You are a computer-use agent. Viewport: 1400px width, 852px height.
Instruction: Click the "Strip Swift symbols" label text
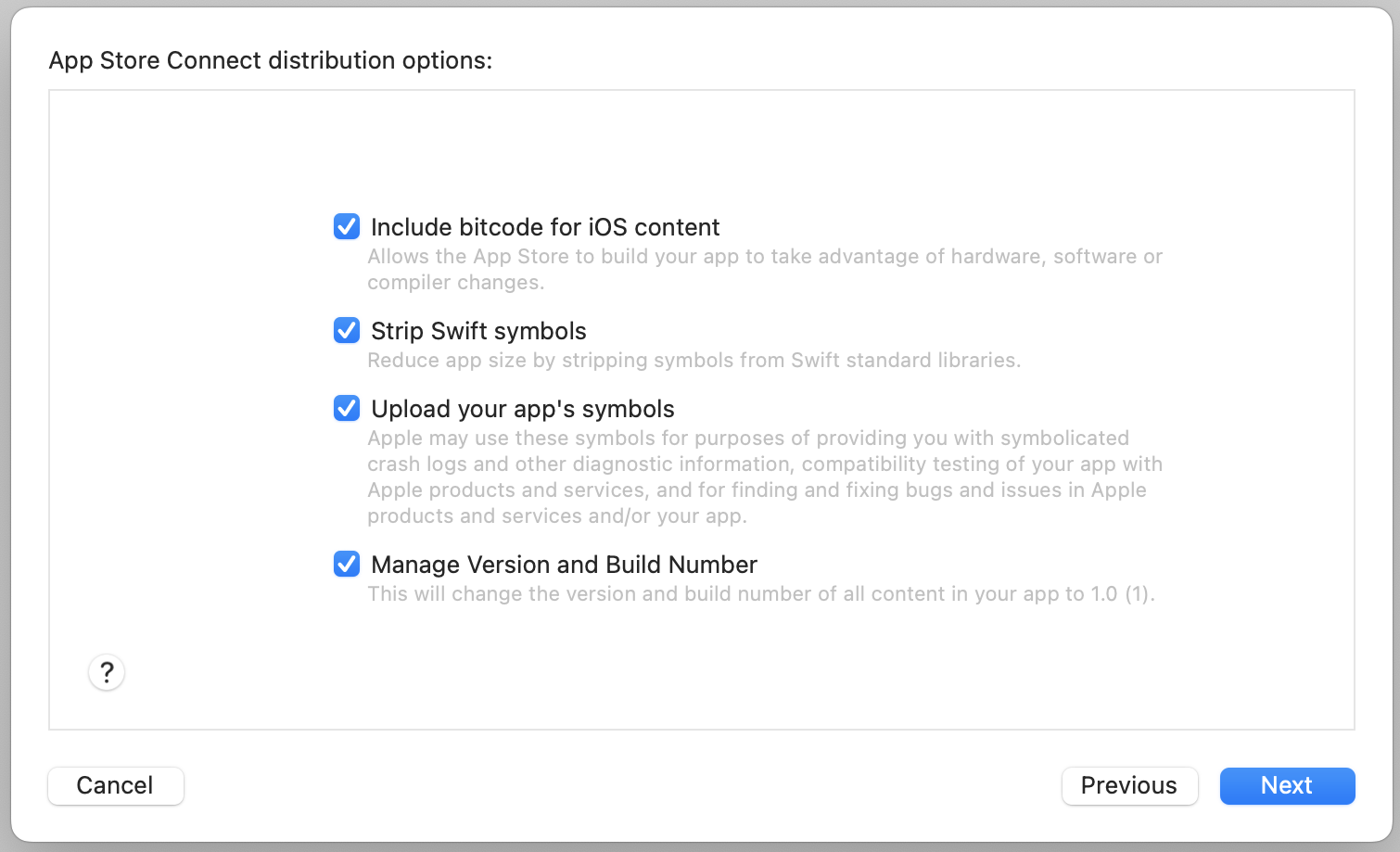[x=478, y=331]
